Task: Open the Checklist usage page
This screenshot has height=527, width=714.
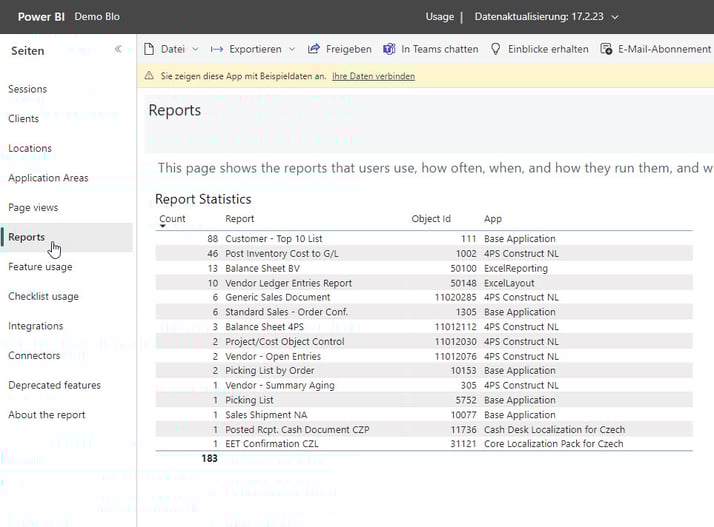Action: click(x=43, y=296)
